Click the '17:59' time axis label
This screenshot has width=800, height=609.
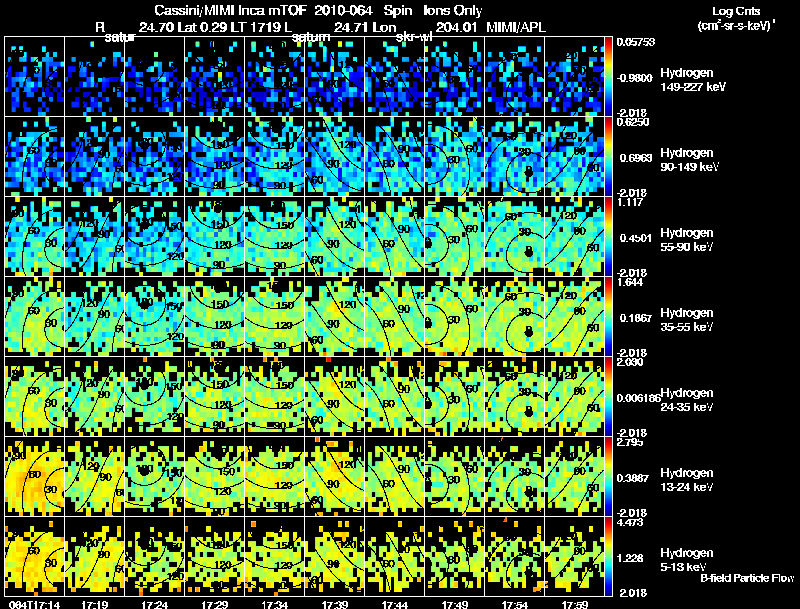pyautogui.click(x=575, y=604)
